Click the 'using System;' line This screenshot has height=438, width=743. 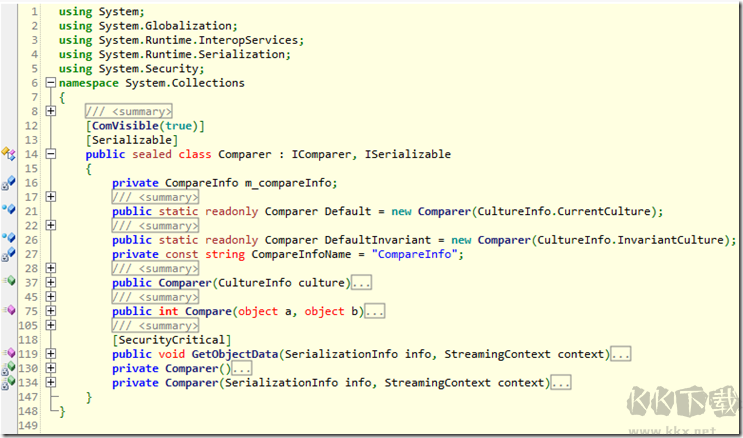coord(101,11)
